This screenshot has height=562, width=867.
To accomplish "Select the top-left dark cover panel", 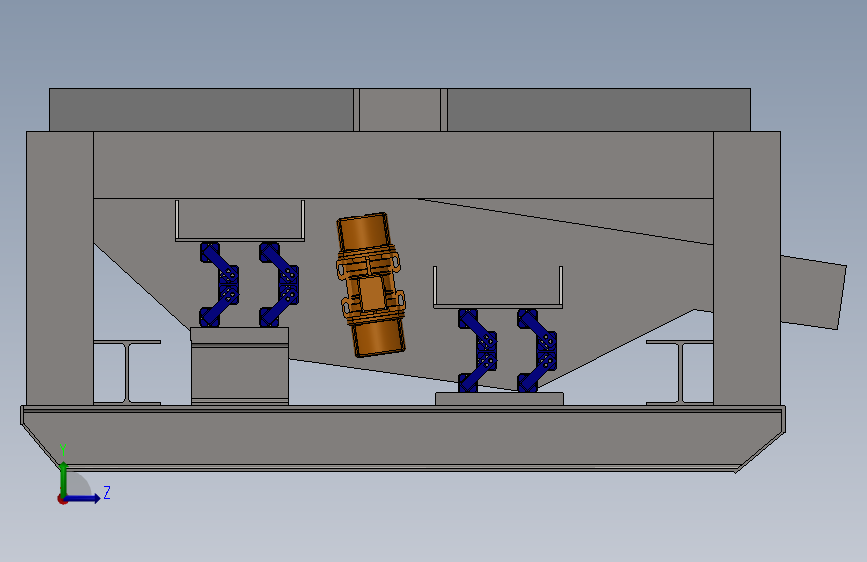I will pos(201,110).
